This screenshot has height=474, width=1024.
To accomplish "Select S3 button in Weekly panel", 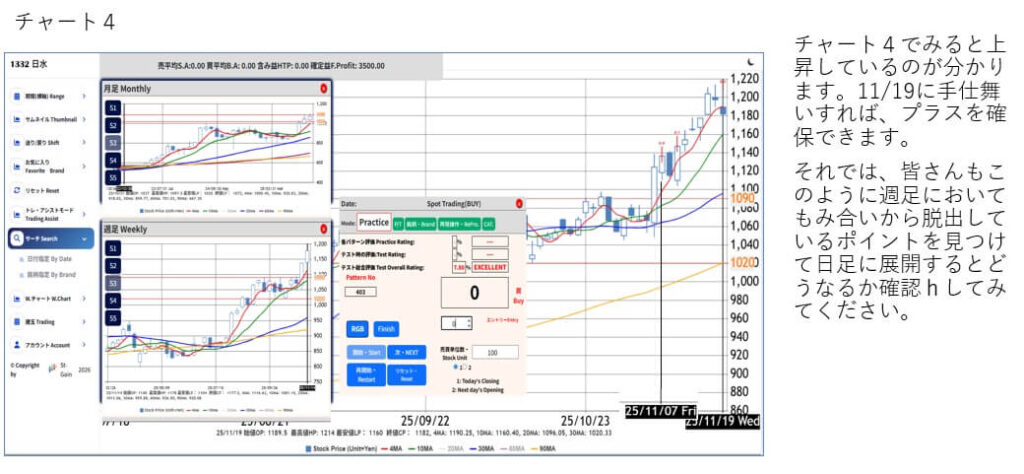I will pyautogui.click(x=113, y=282).
